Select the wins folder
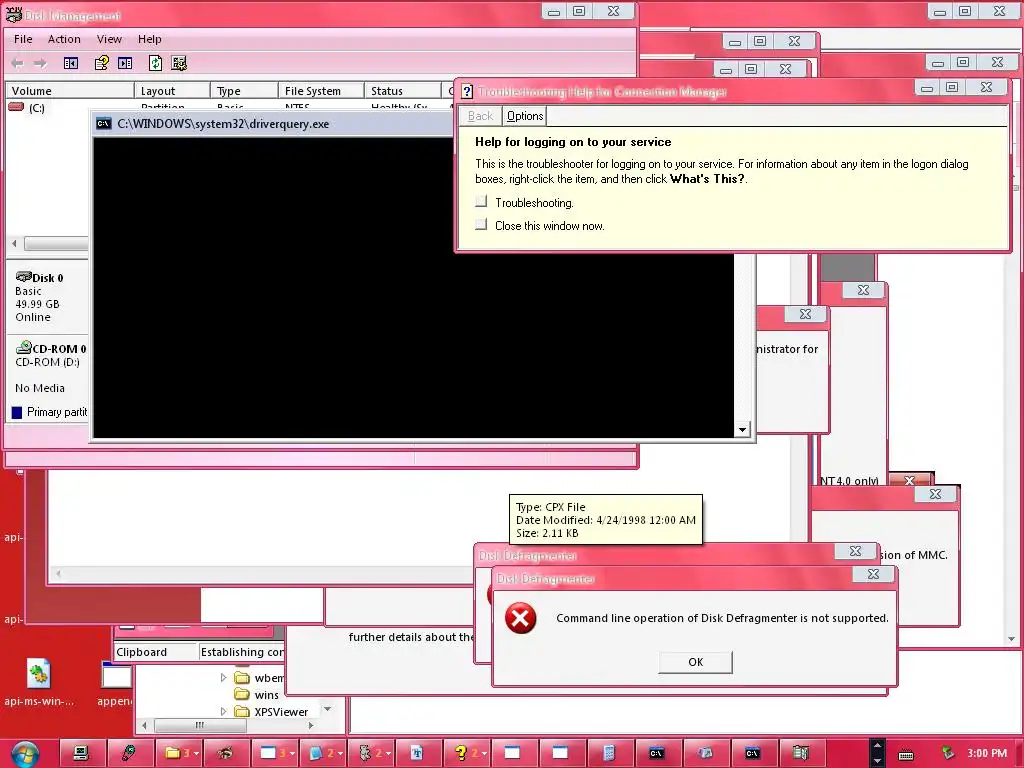 pyautogui.click(x=256, y=695)
